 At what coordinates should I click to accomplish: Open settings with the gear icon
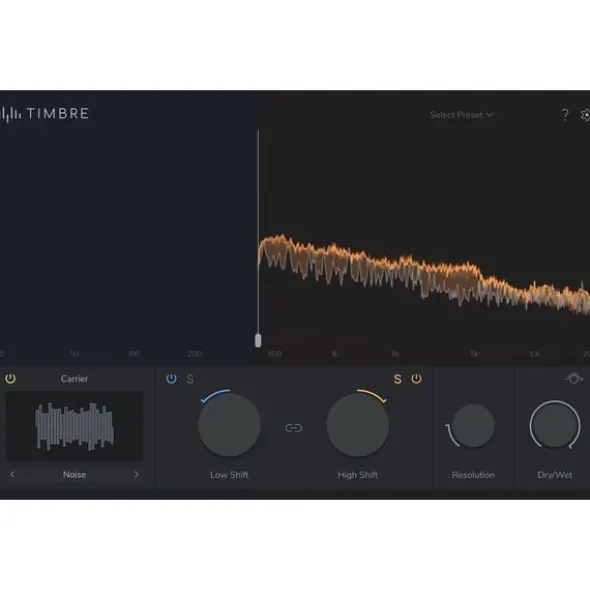(585, 115)
